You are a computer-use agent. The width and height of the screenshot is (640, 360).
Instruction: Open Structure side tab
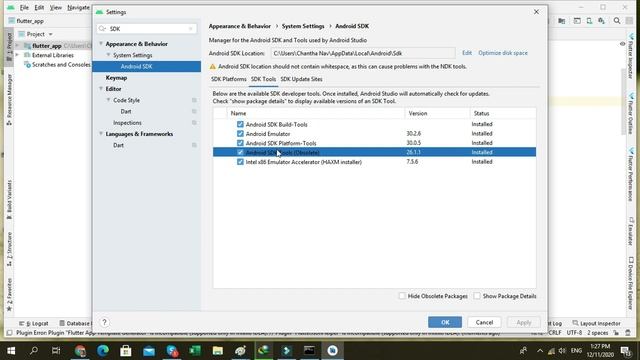[9, 249]
